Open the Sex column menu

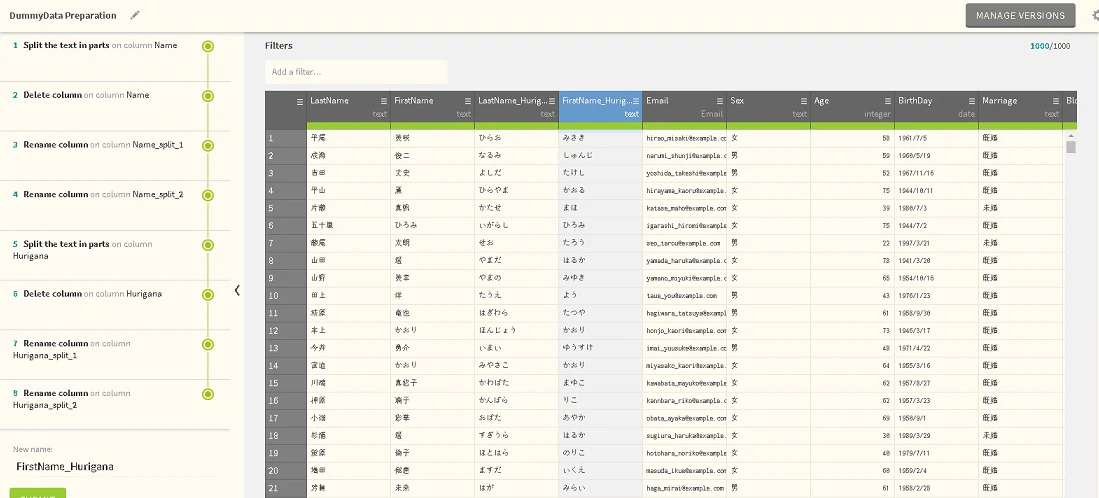click(804, 101)
